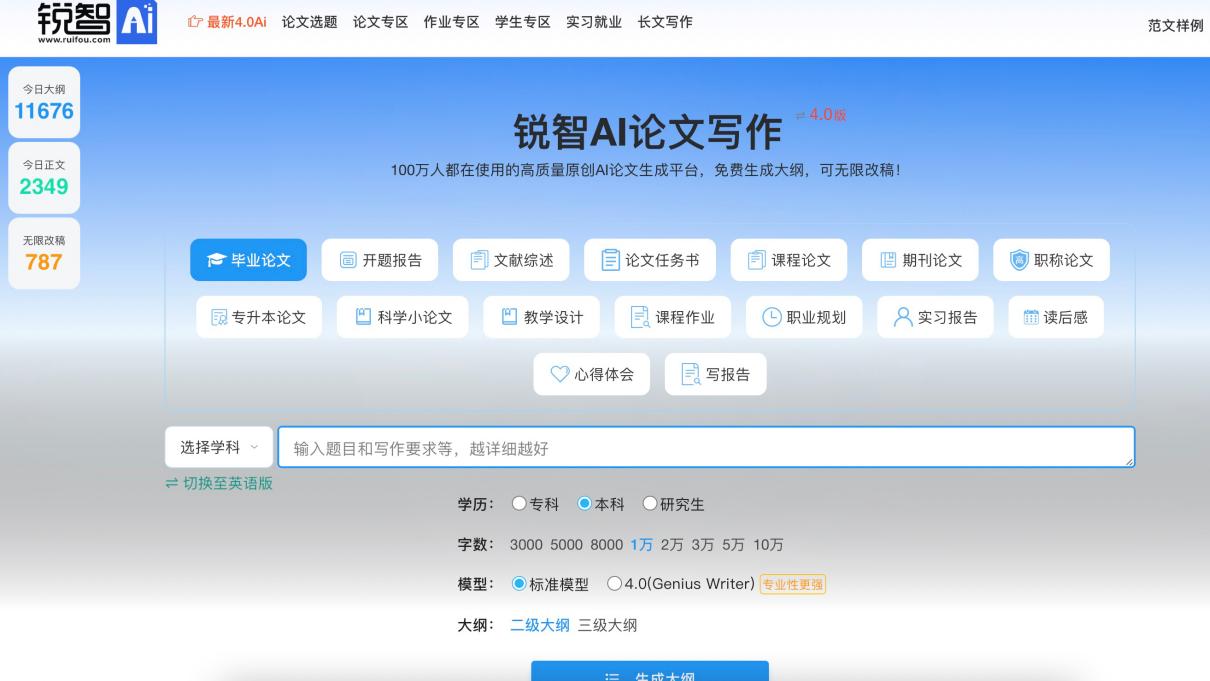Click the 今日大纲 11676 counter card
The width and height of the screenshot is (1210, 681).
coord(44,103)
